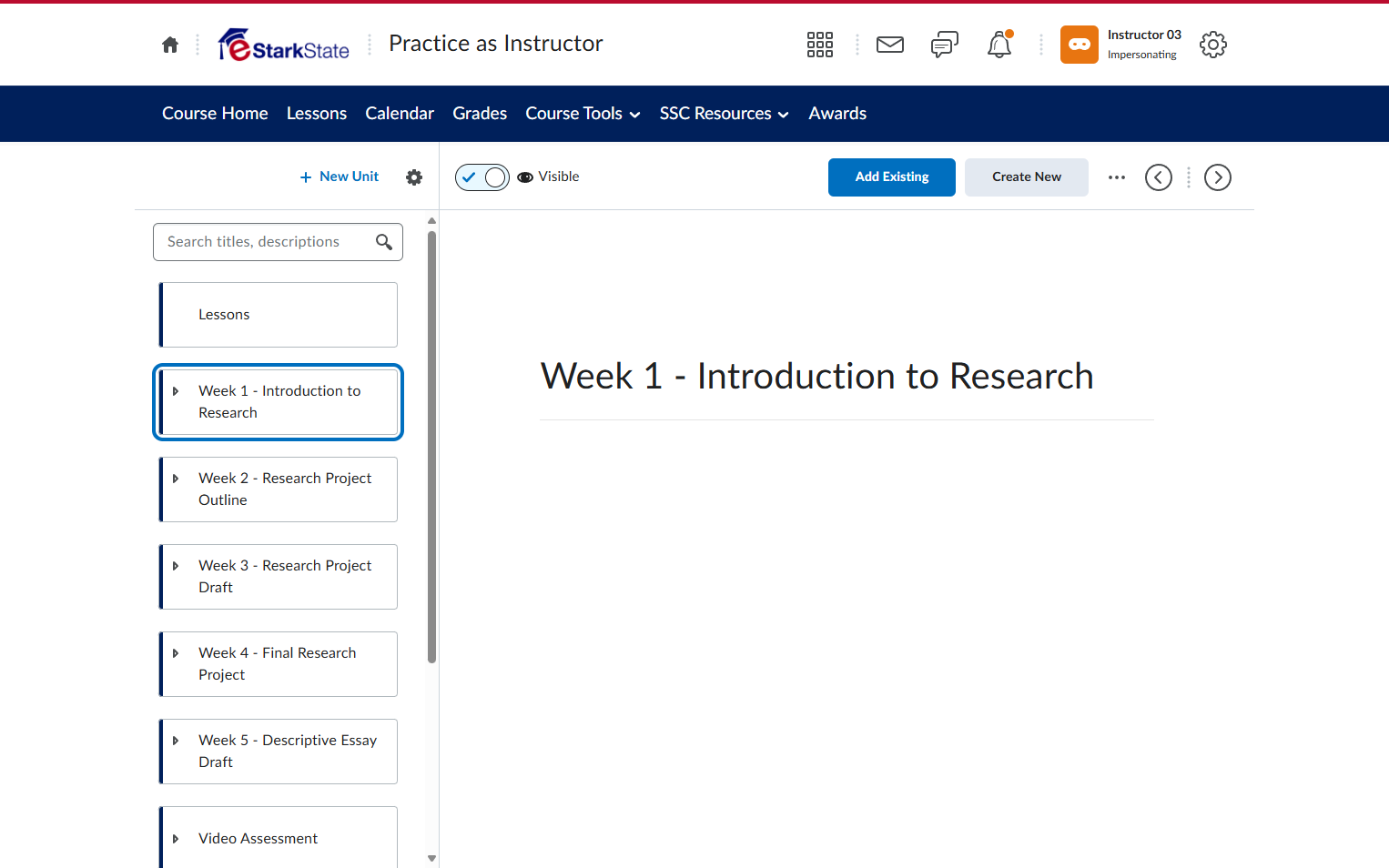The height and width of the screenshot is (868, 1389).
Task: Open Instructor 03 profile avatar
Action: coord(1080,45)
